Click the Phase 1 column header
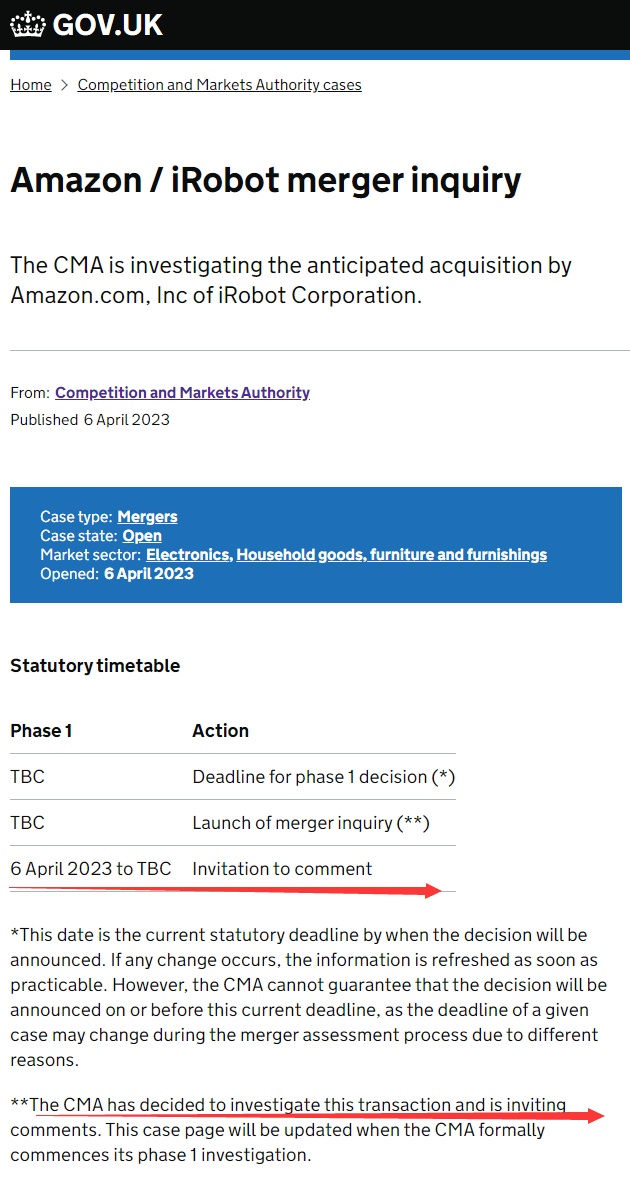 41,730
